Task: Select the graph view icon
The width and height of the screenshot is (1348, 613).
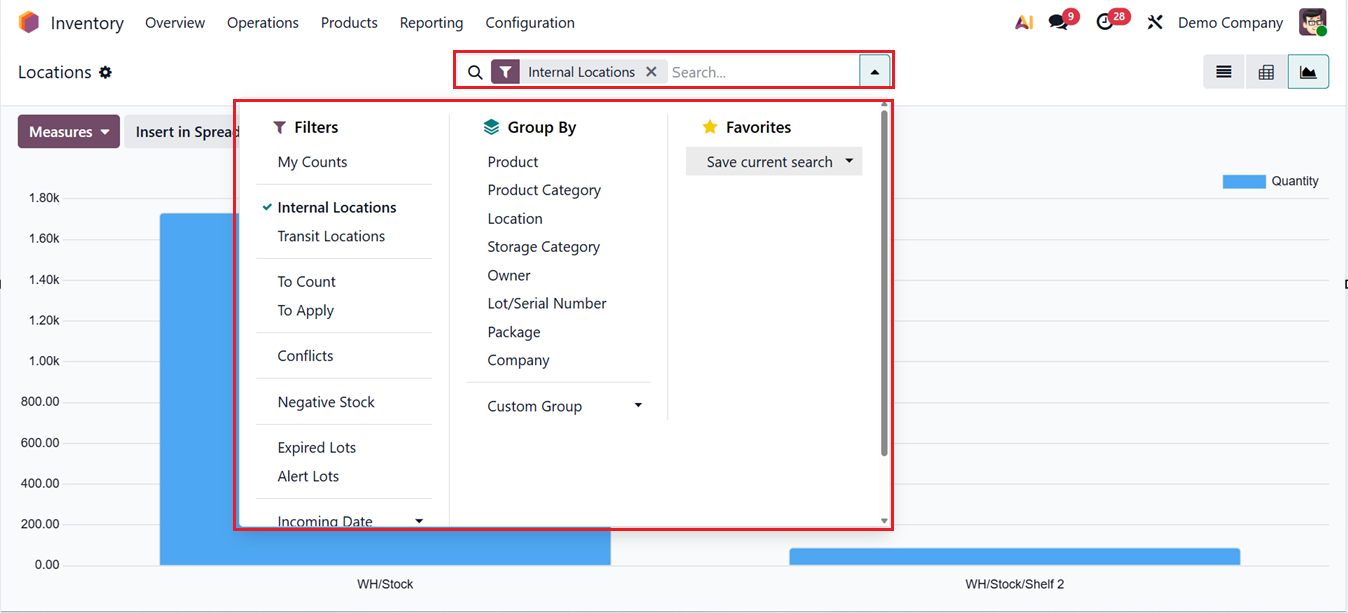Action: 1308,71
